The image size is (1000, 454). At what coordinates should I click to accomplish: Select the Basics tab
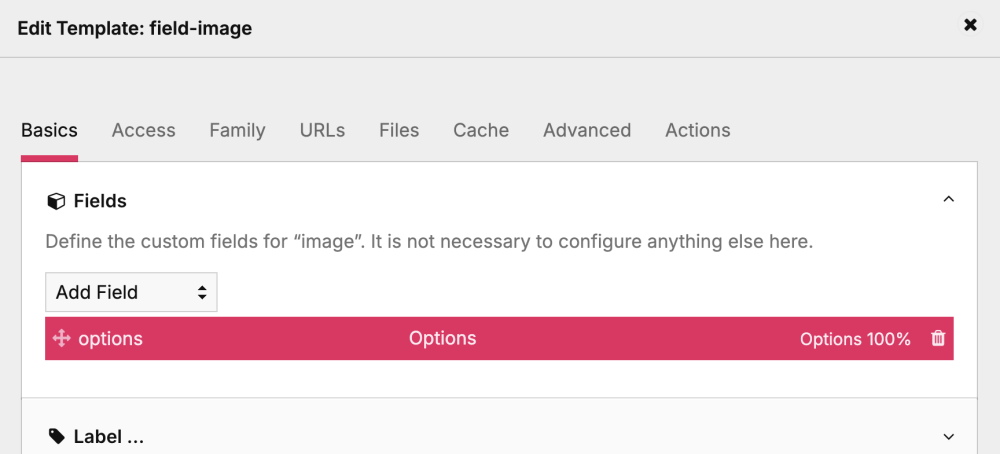pyautogui.click(x=49, y=130)
